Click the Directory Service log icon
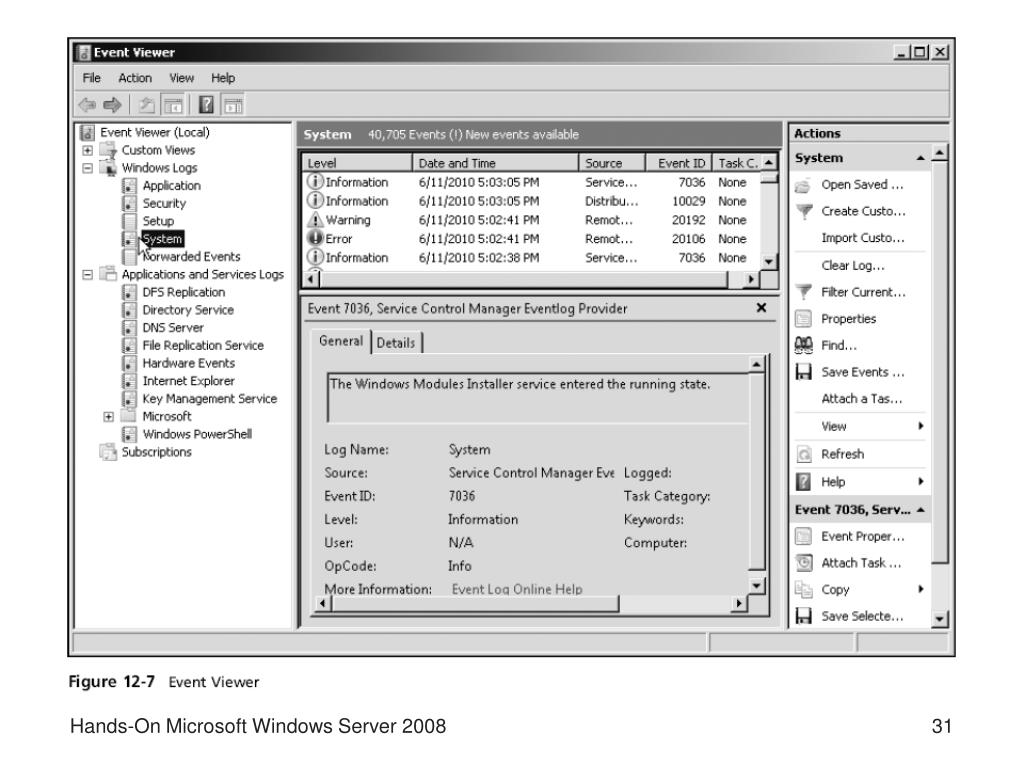Viewport: 1024px width, 768px height. (129, 310)
